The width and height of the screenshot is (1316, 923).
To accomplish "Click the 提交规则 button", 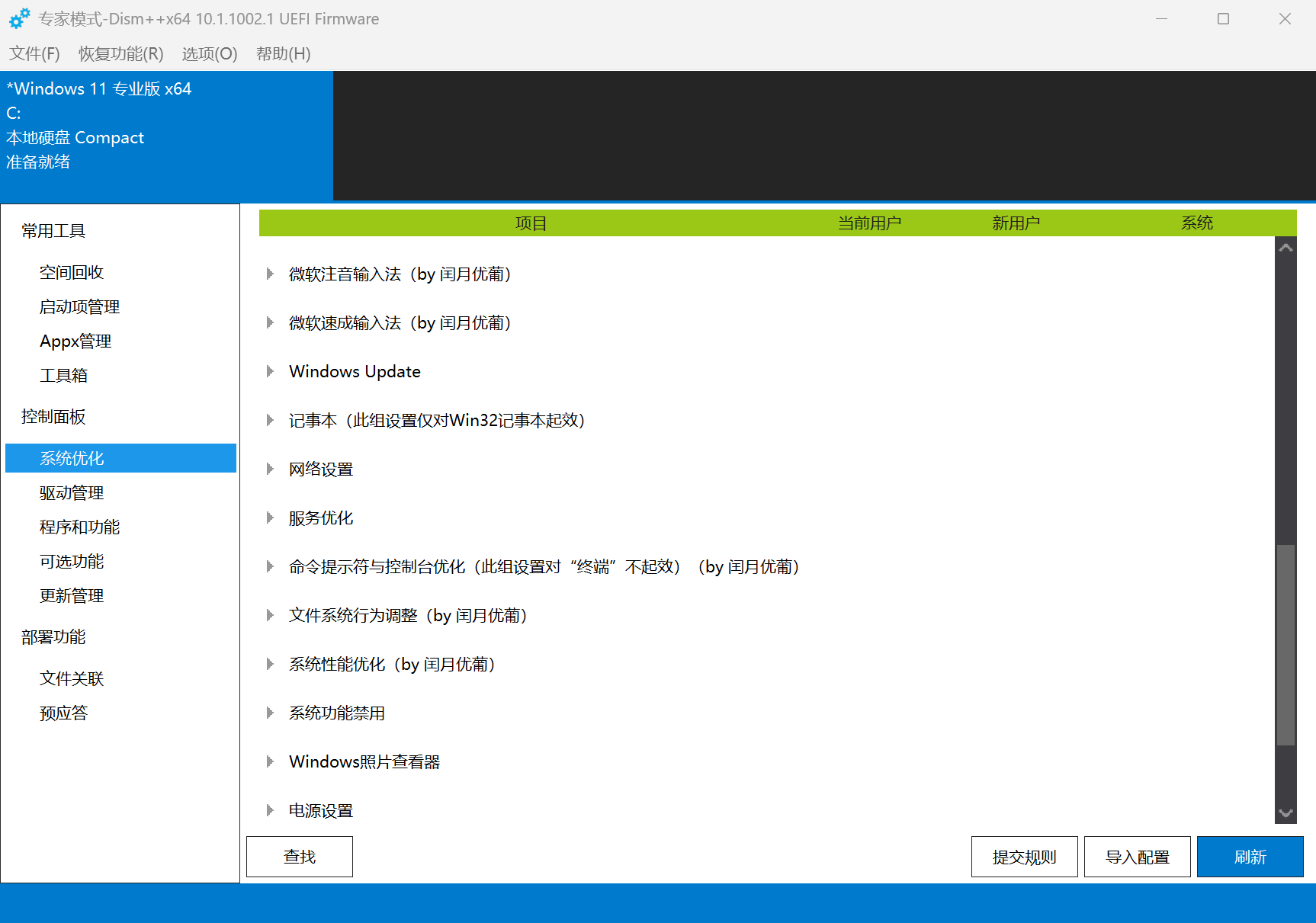I will (1025, 857).
